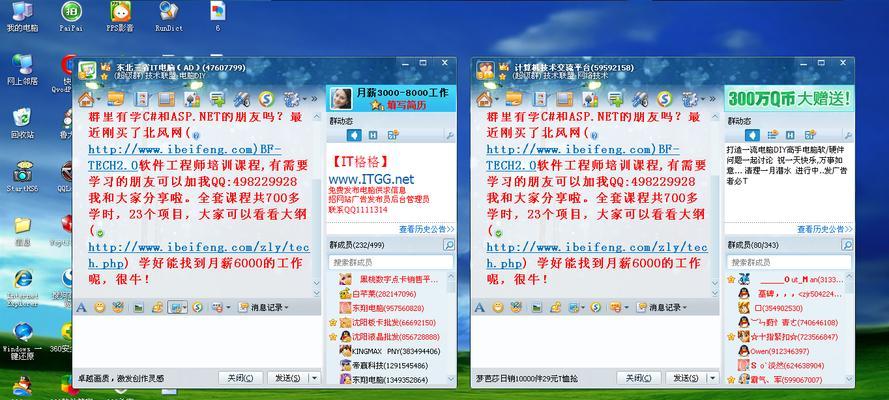The image size is (889, 400).
Task: Click send-picture icon in 东北三省IT电脑 window
Action: (x=138, y=308)
